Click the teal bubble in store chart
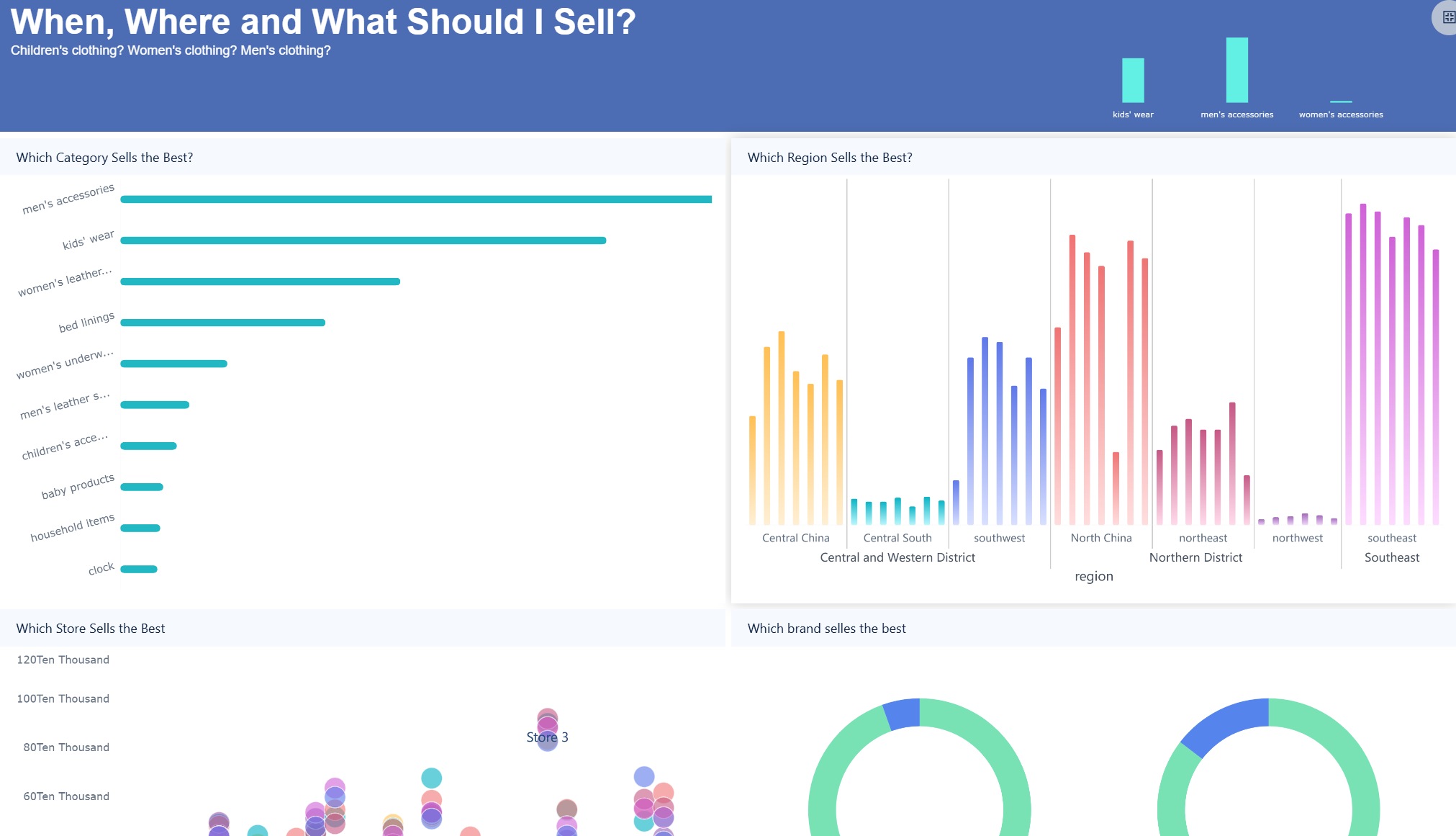Viewport: 1456px width, 836px height. (x=431, y=778)
